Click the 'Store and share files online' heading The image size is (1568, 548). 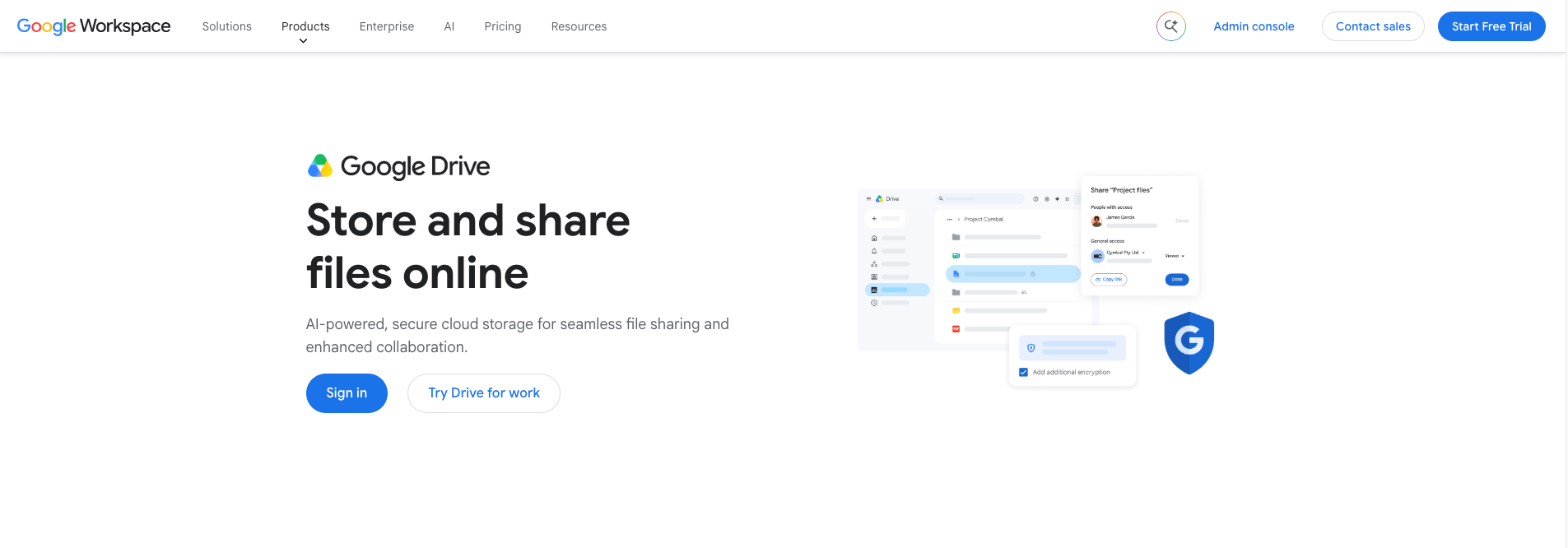468,247
